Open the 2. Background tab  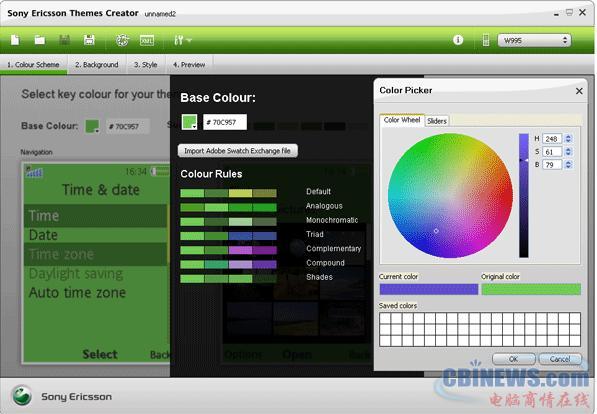click(x=97, y=65)
